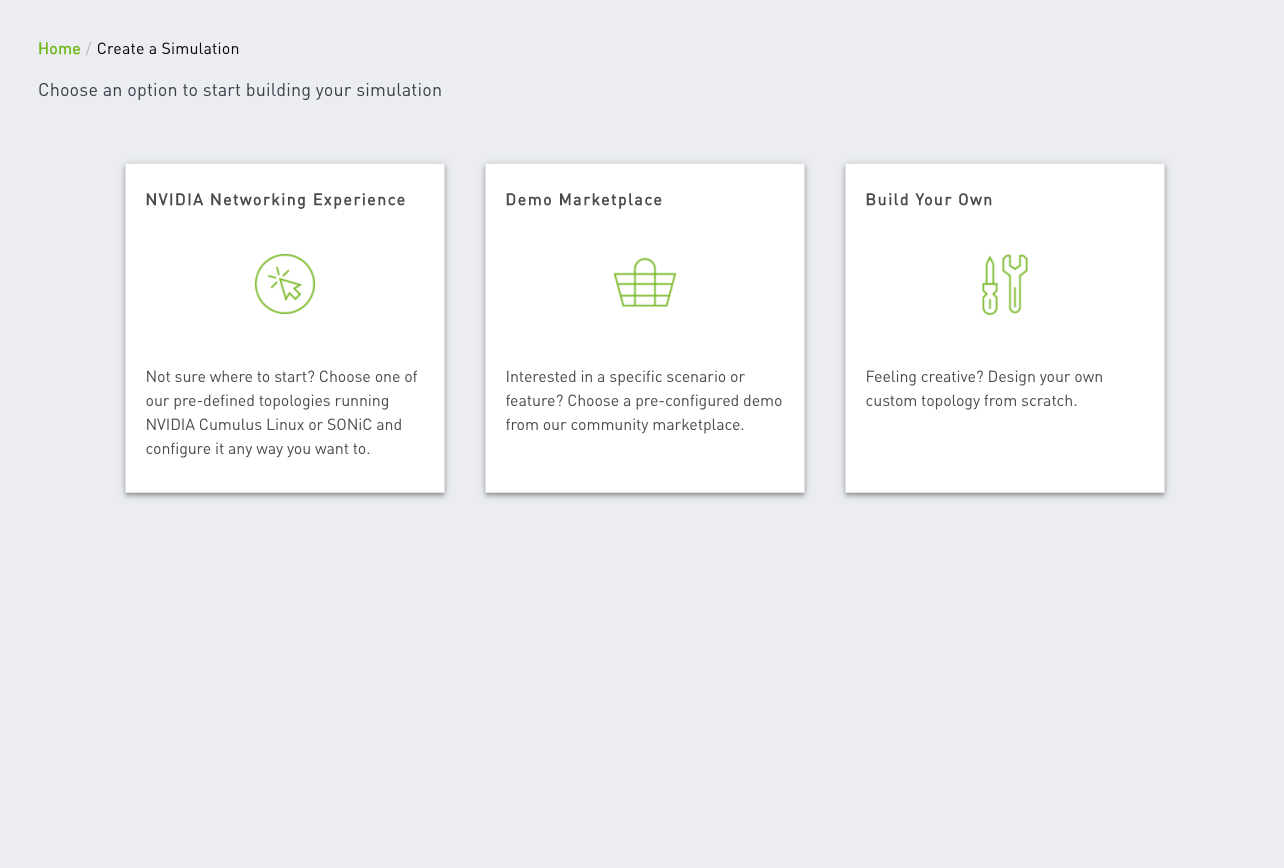Click 'custom topology from scratch' text line

pyautogui.click(x=971, y=401)
